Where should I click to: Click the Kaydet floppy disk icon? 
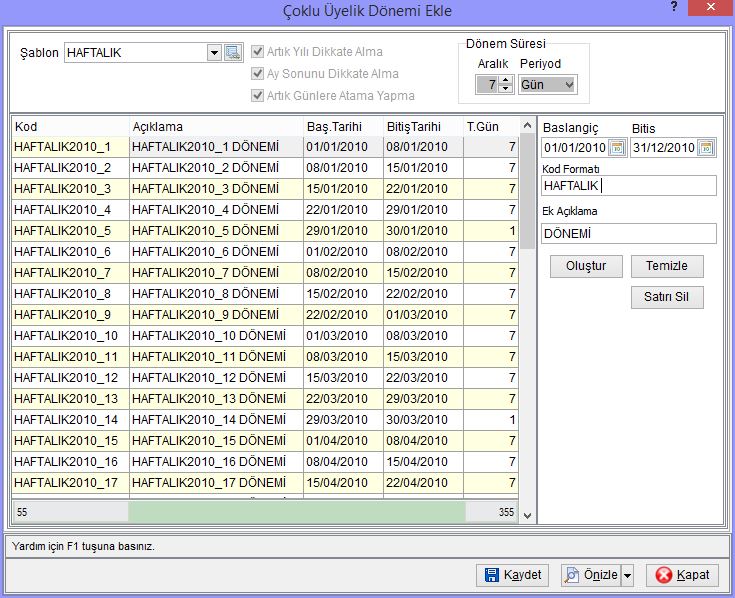[492, 575]
